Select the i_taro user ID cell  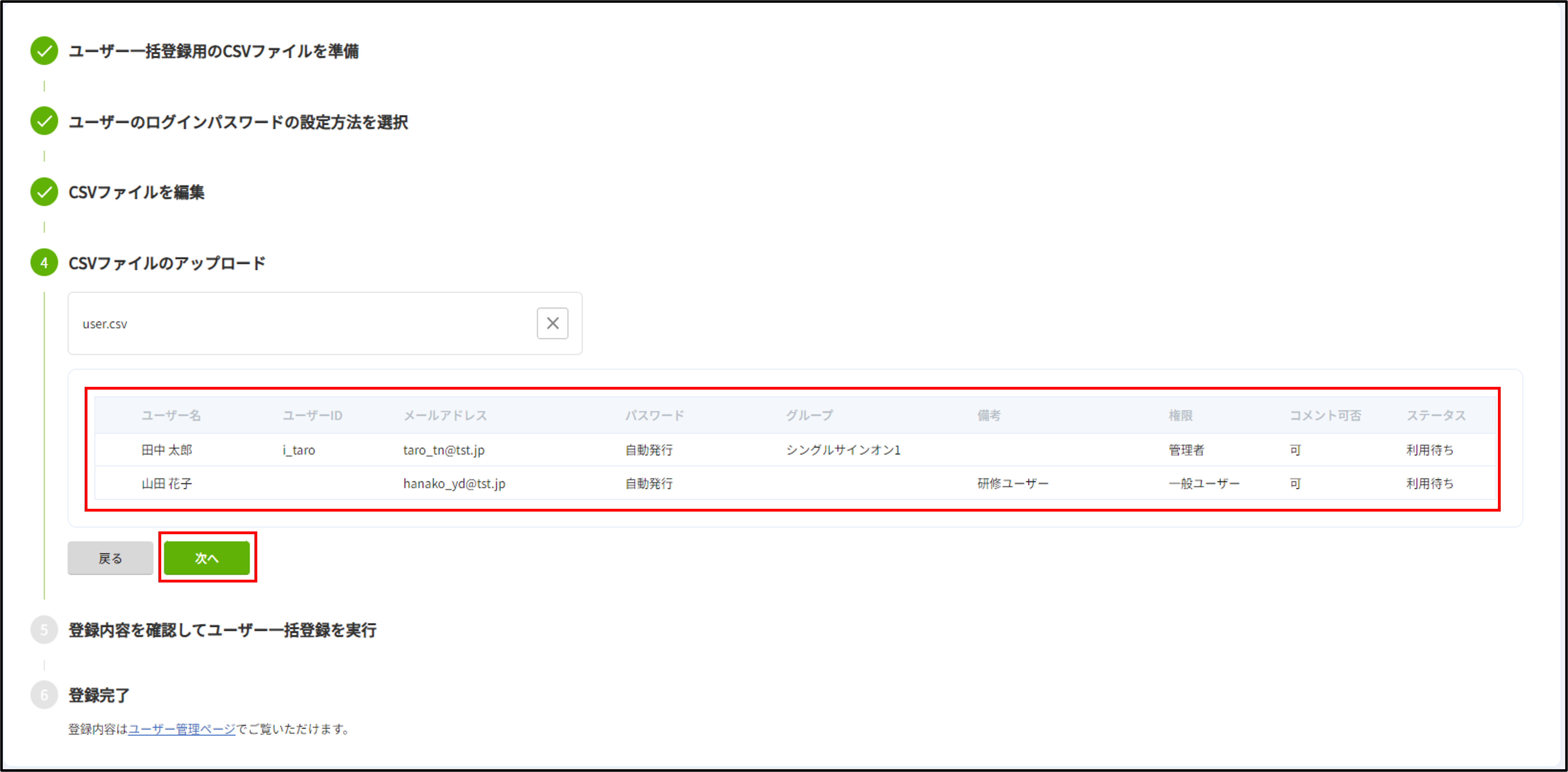(x=299, y=450)
